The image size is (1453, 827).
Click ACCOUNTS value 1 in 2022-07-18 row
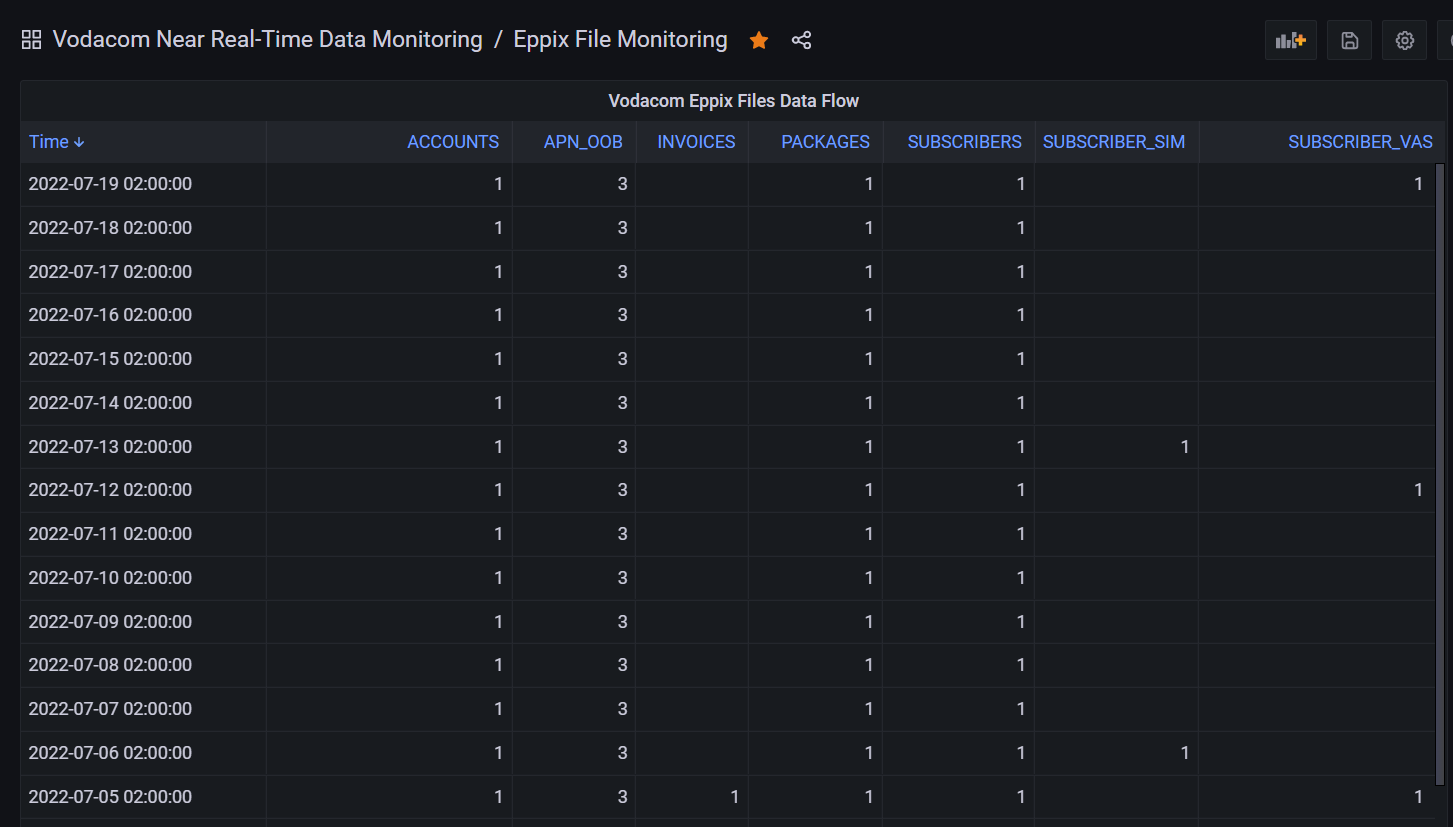(498, 228)
